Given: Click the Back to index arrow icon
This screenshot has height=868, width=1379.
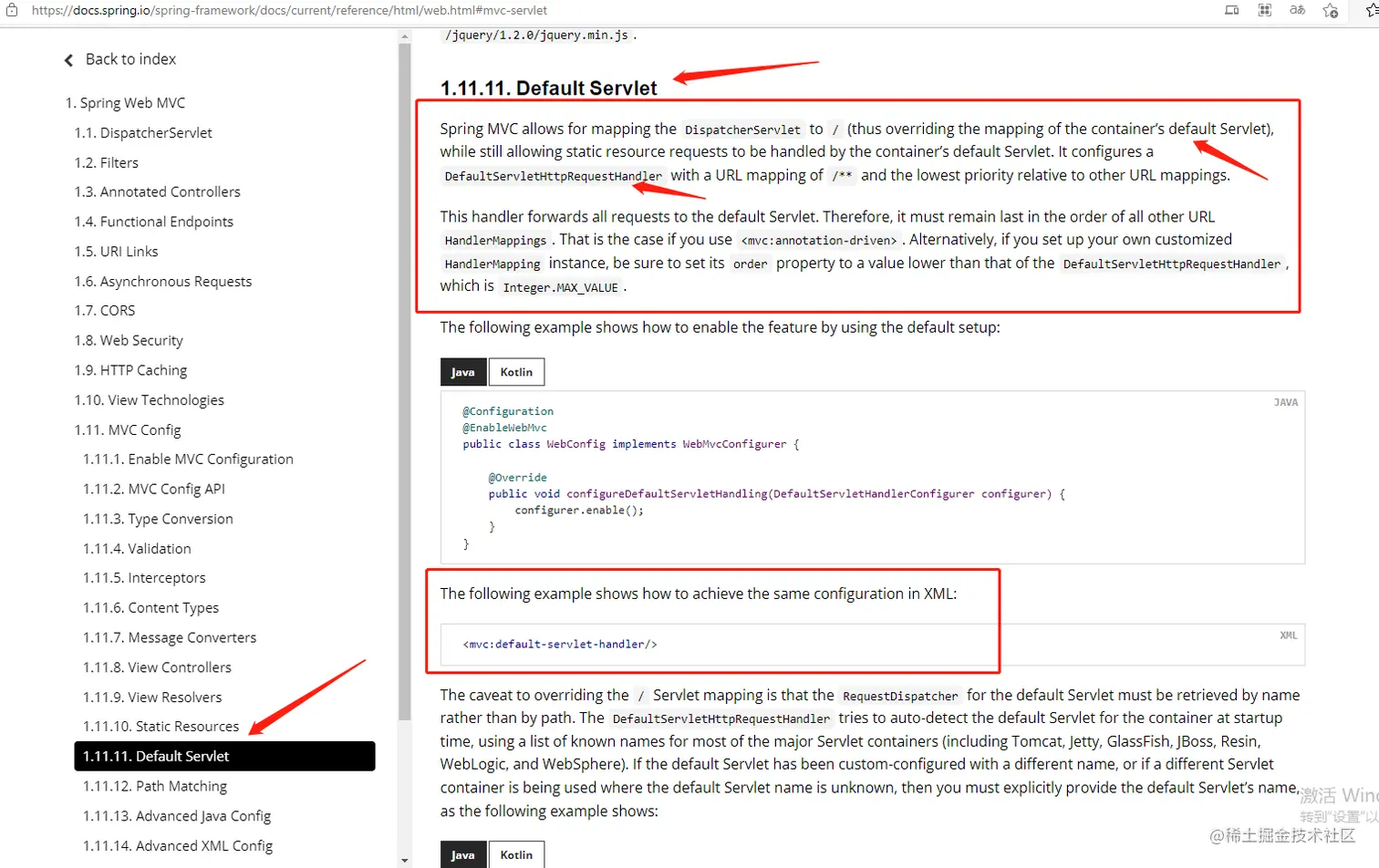Looking at the screenshot, I should coord(68,60).
